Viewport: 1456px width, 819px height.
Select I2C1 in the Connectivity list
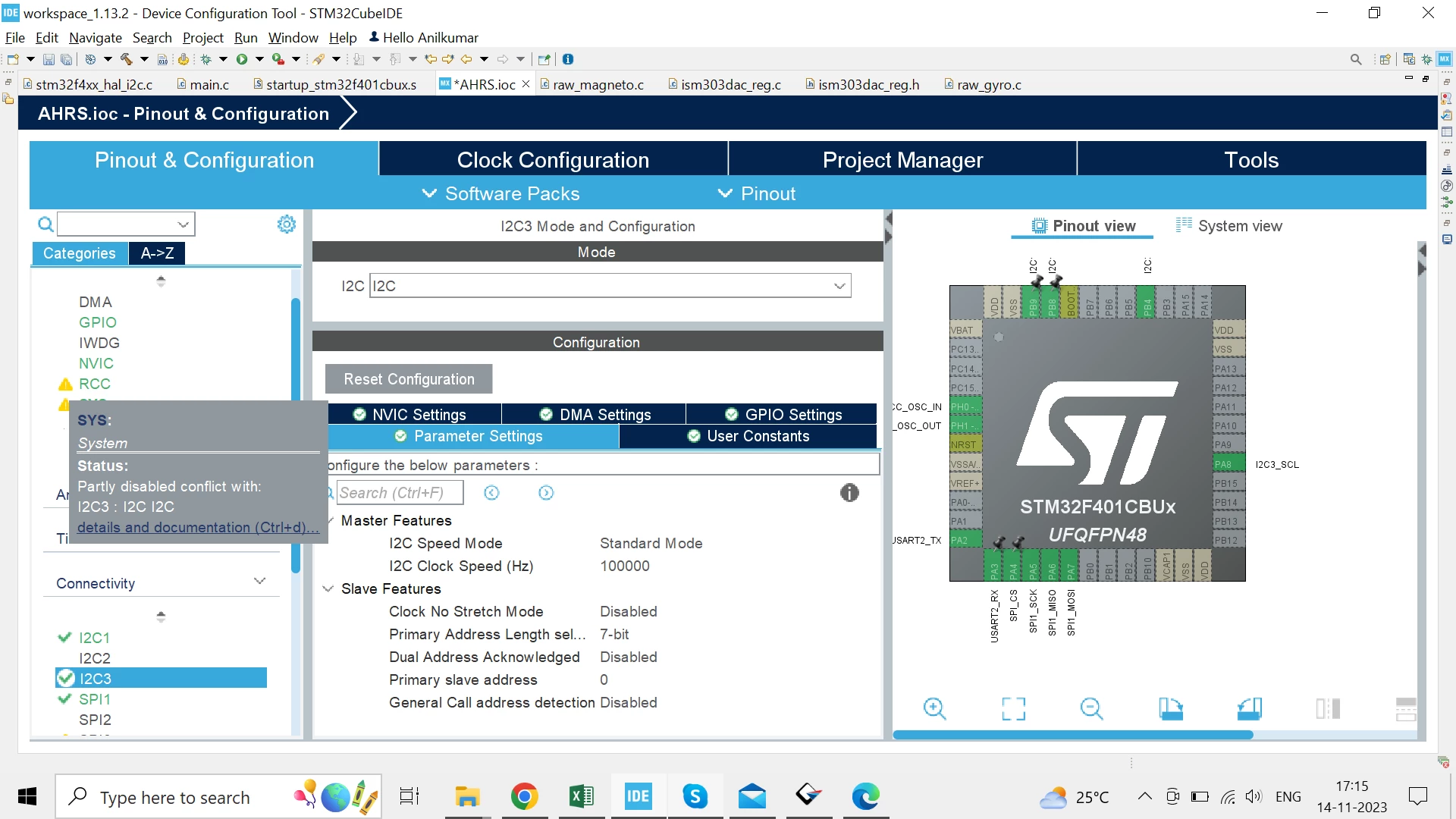tap(94, 638)
